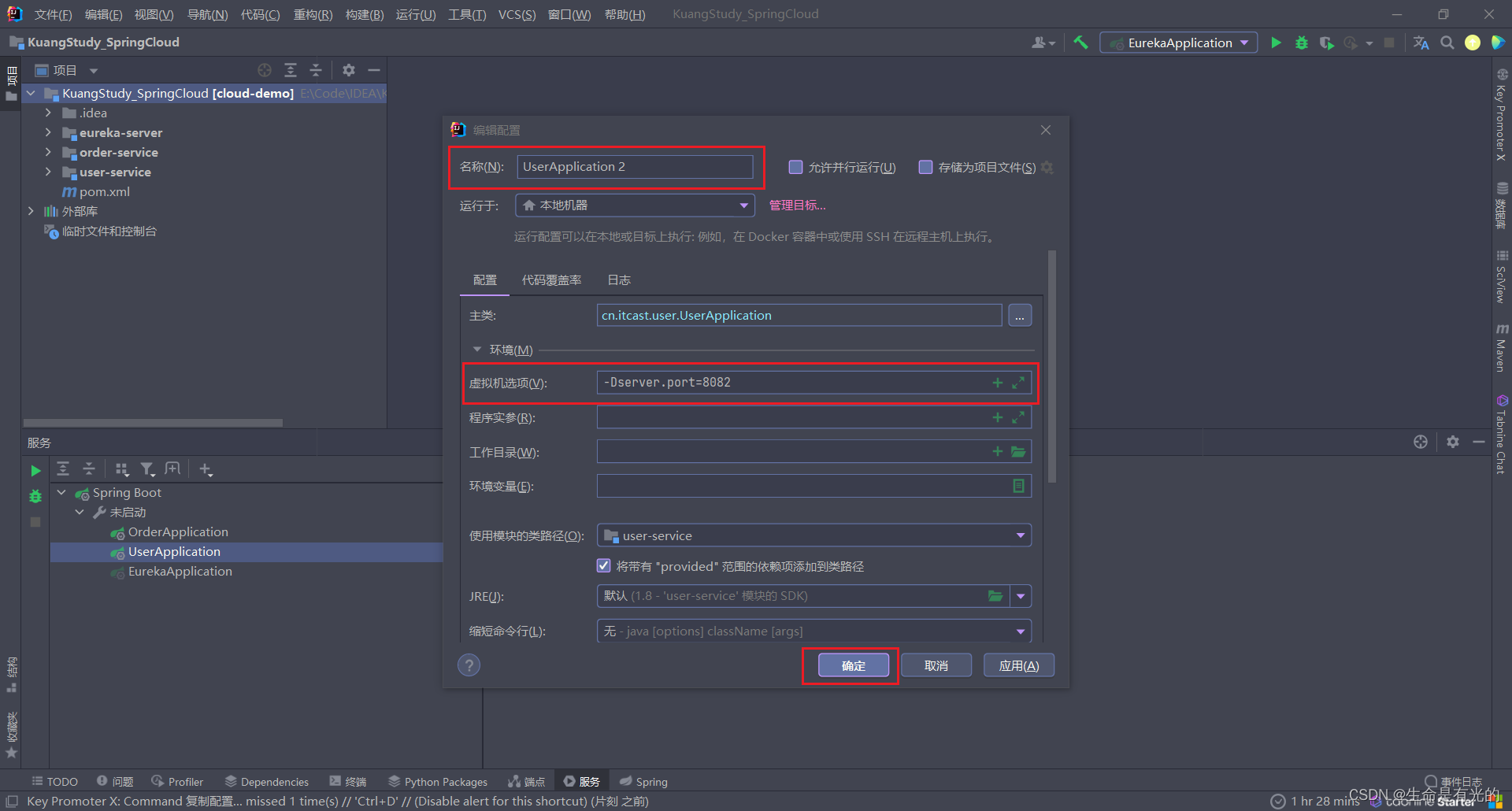This screenshot has width=1512, height=811.
Task: Open the Python Packages tool window tab
Action: 438,782
